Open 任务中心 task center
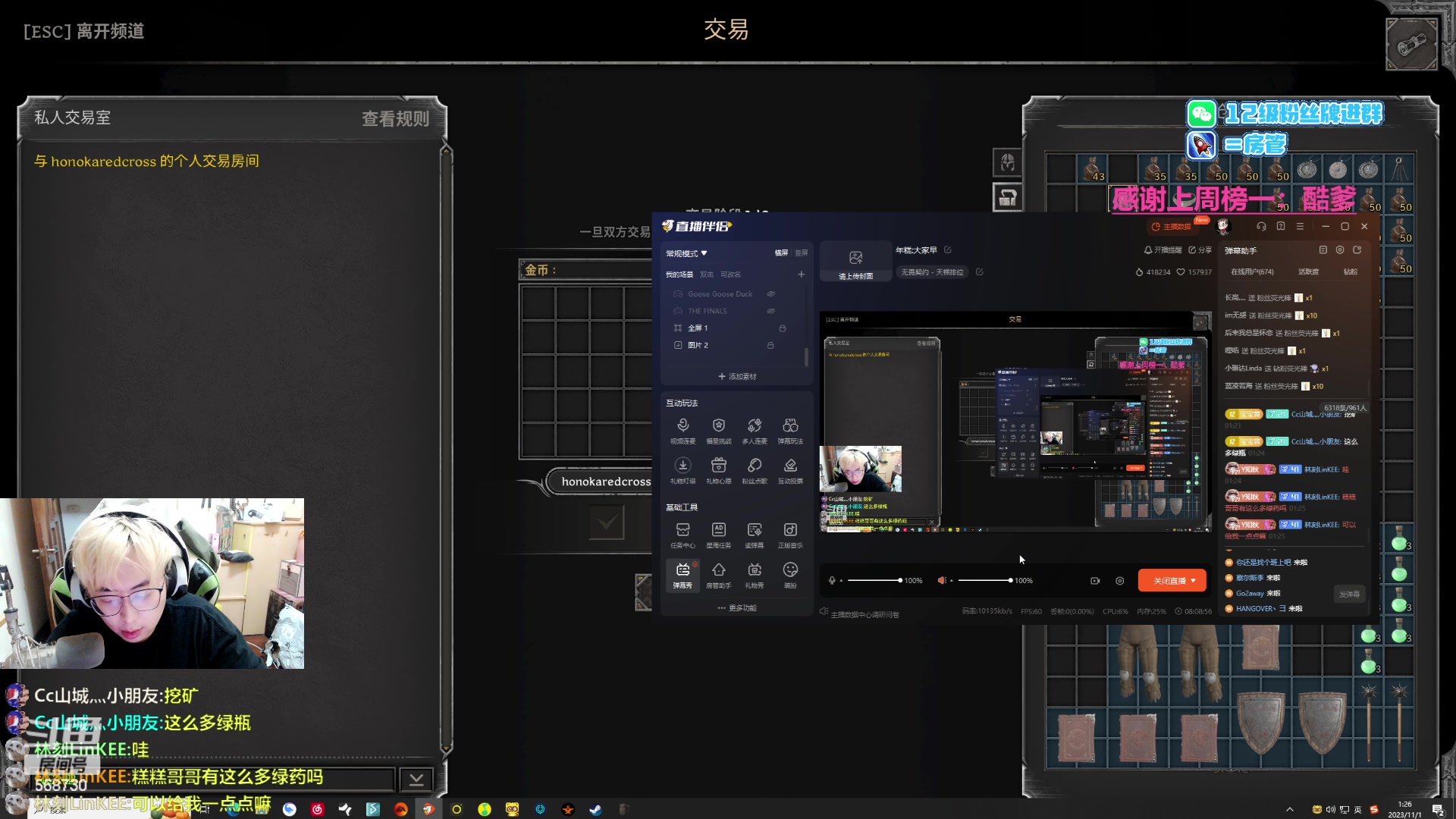1456x819 pixels. click(x=682, y=535)
